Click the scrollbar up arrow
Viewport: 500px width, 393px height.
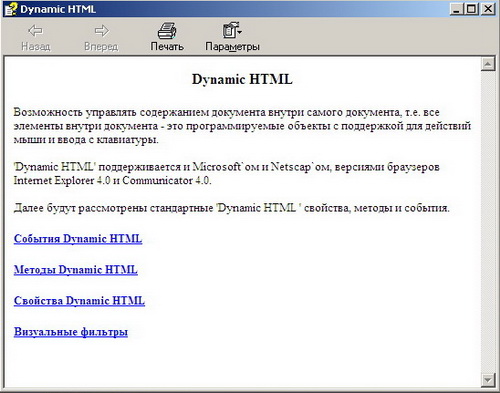pos(488,64)
